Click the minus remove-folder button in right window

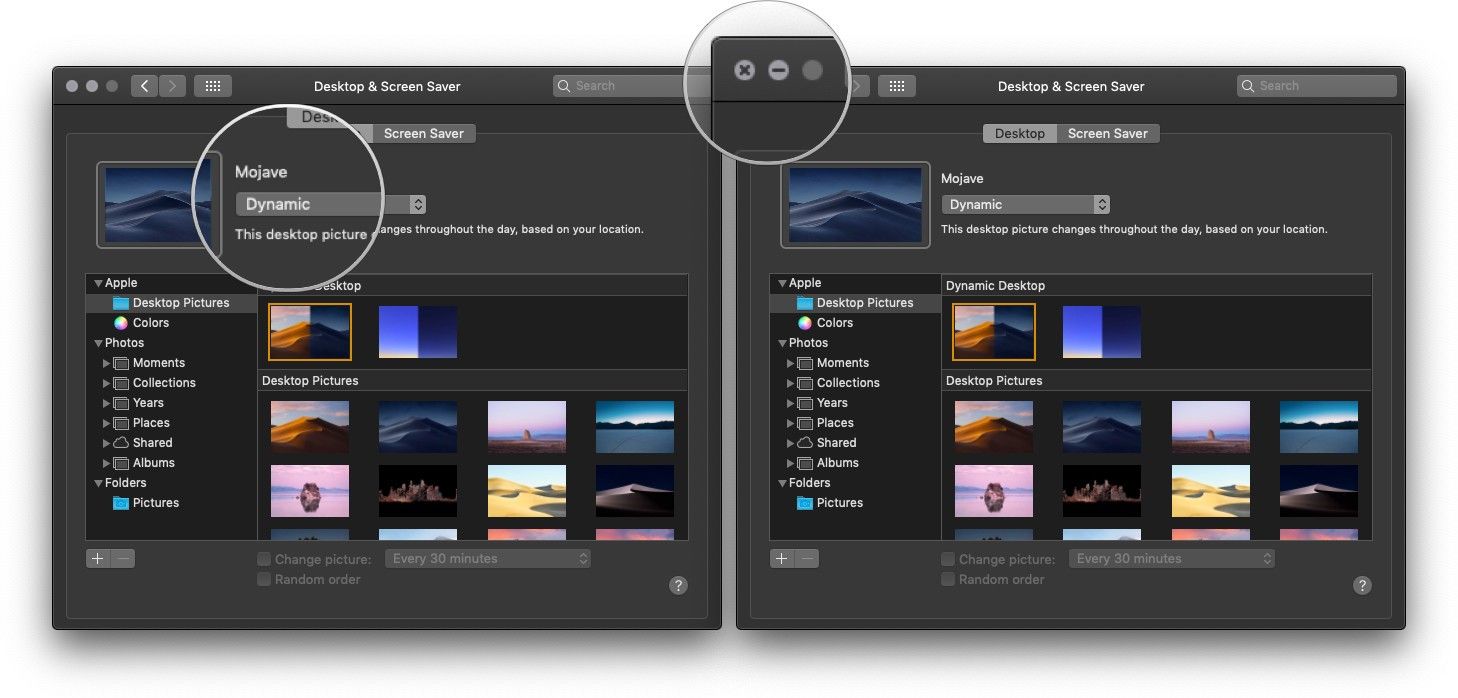808,559
